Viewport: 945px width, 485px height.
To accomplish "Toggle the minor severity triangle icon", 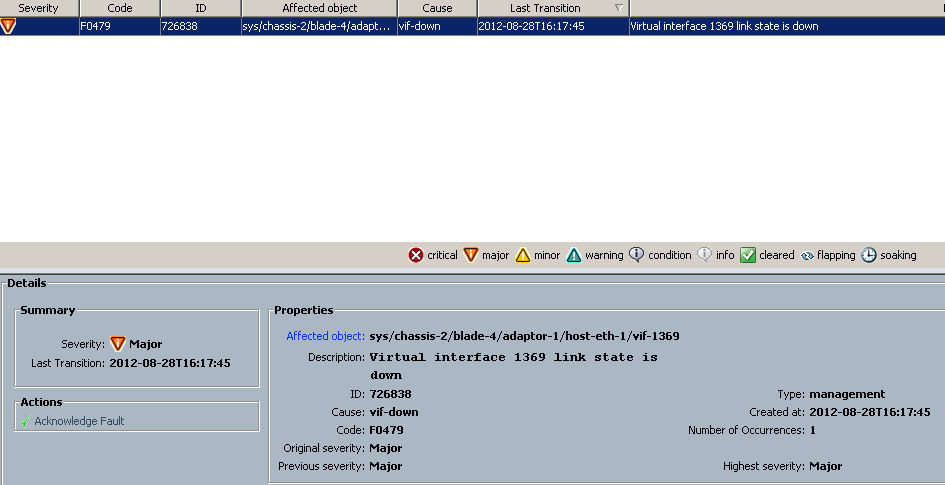I will (523, 255).
